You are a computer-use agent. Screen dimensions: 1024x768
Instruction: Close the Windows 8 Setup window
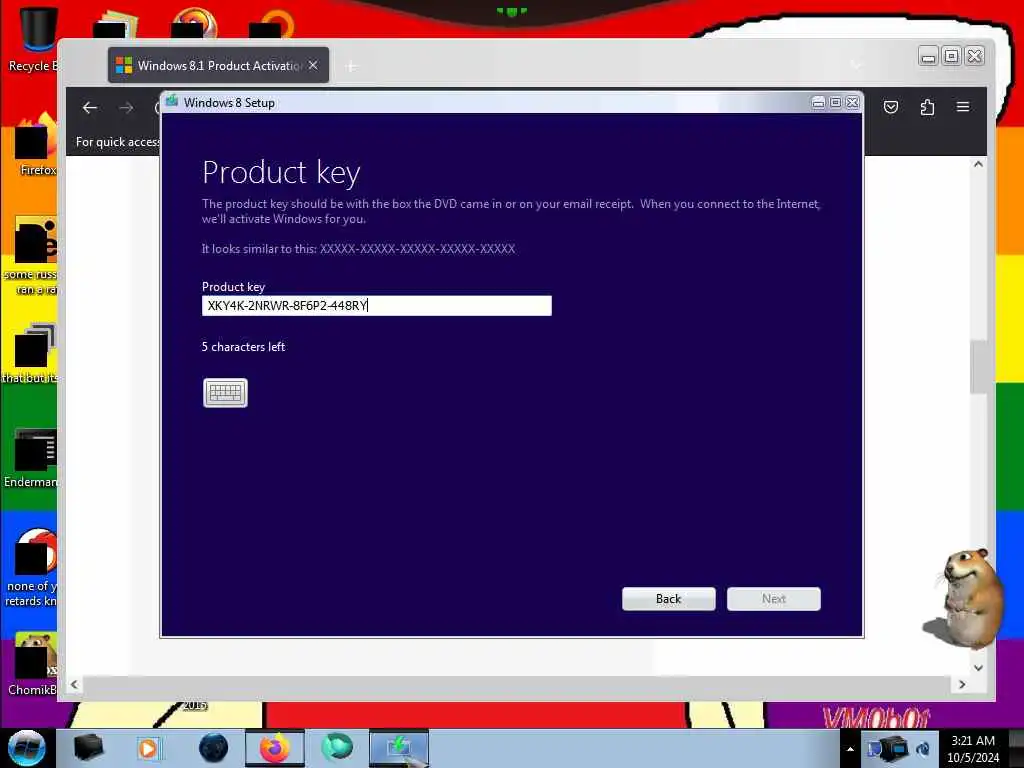[852, 103]
